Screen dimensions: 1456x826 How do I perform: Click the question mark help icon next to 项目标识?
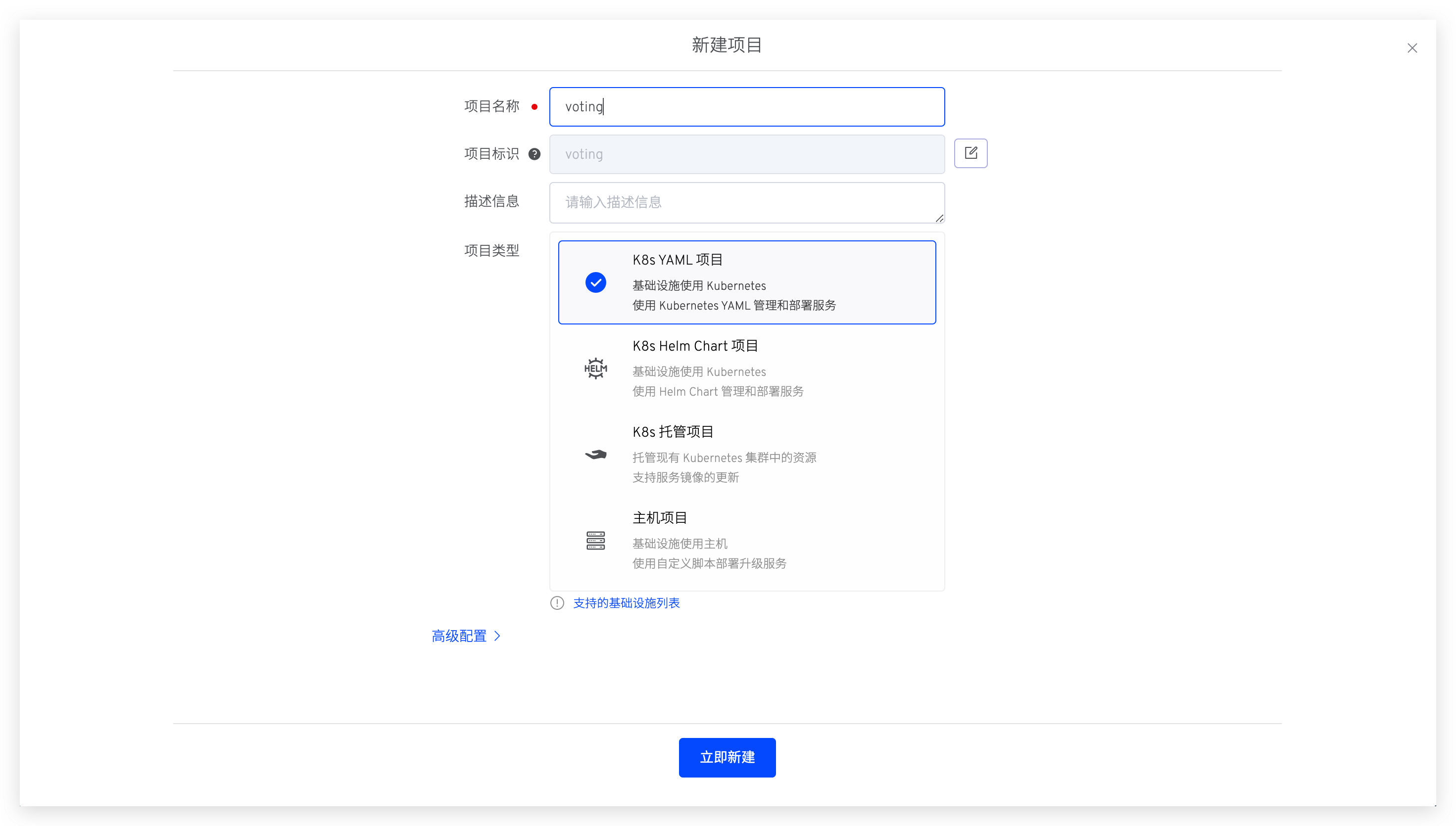click(534, 154)
